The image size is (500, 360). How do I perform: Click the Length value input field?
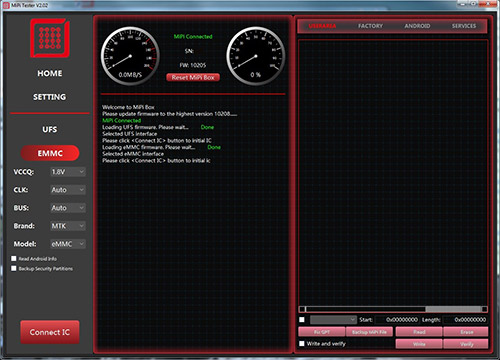tap(465, 320)
